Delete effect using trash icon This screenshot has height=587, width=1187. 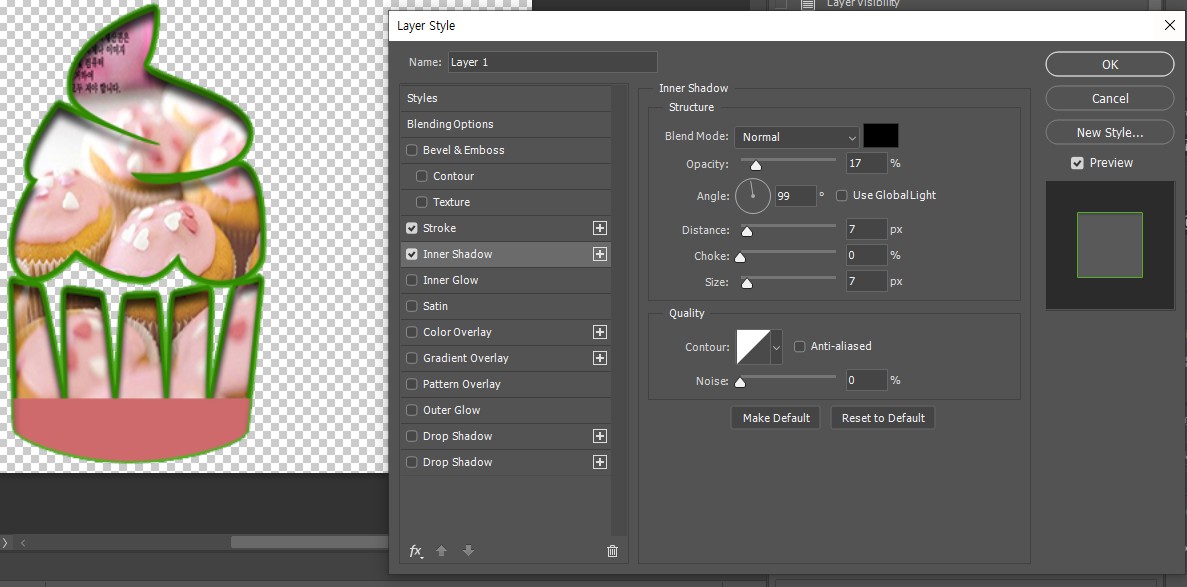(x=612, y=551)
